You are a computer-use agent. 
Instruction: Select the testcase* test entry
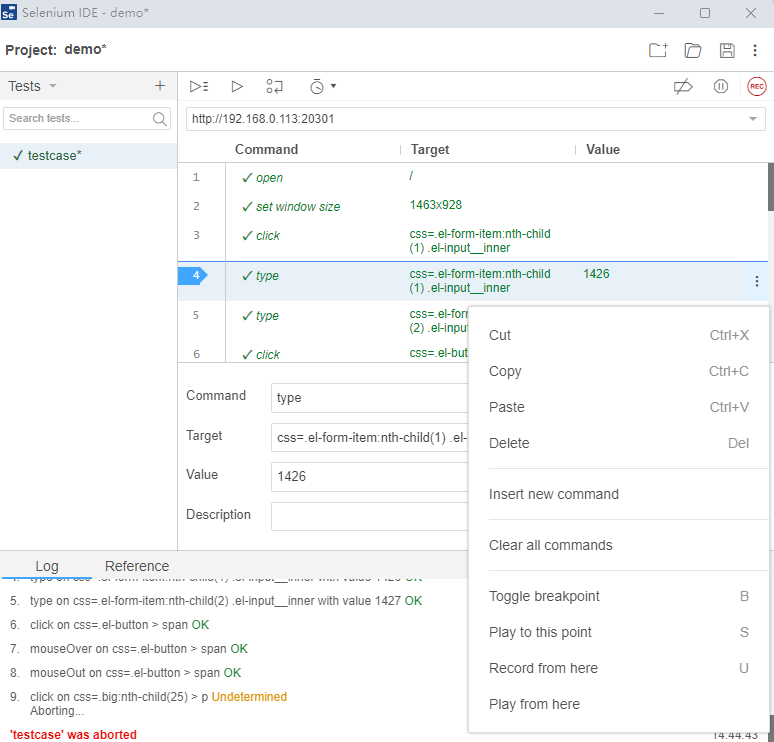[88, 156]
